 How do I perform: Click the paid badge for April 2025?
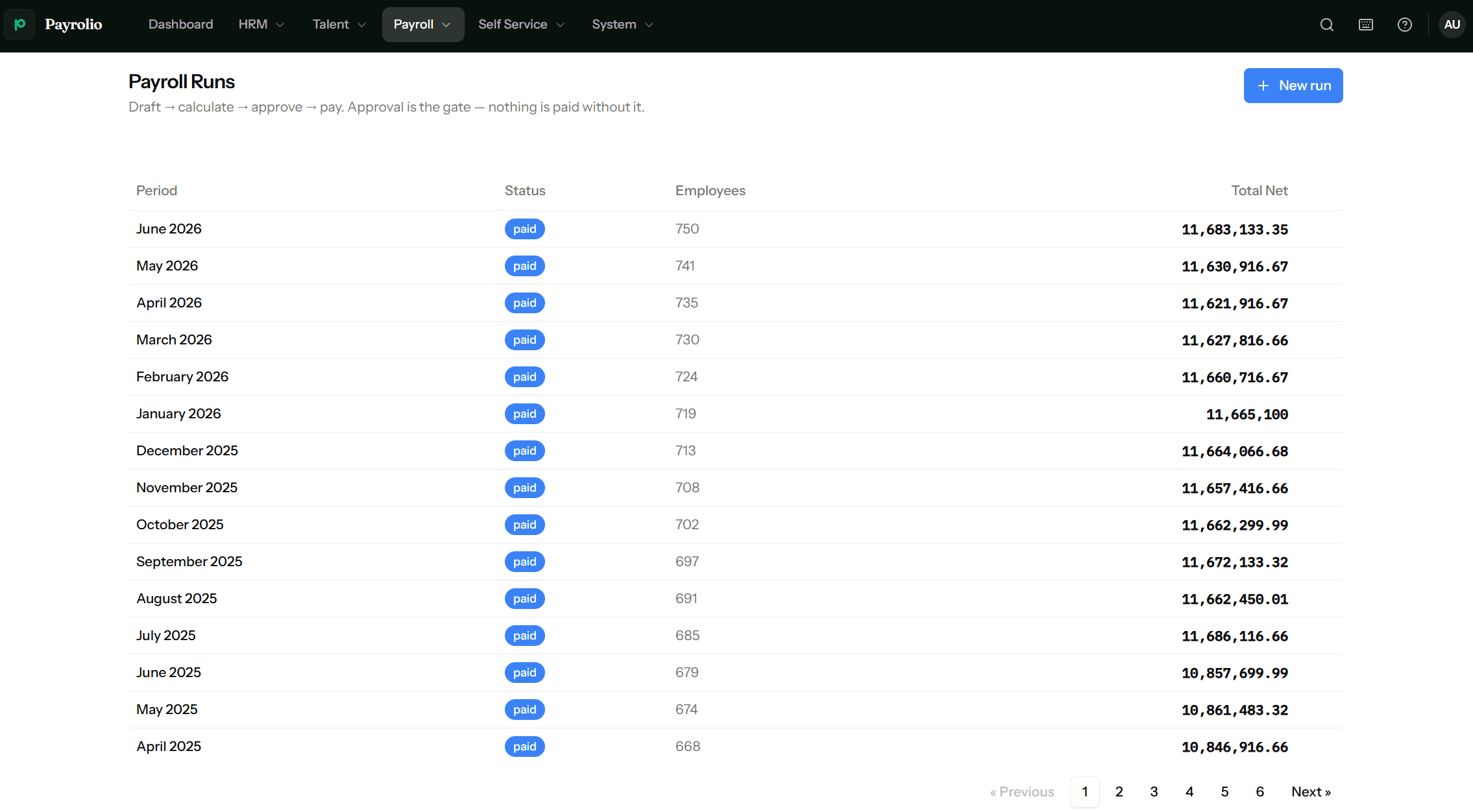coord(524,746)
